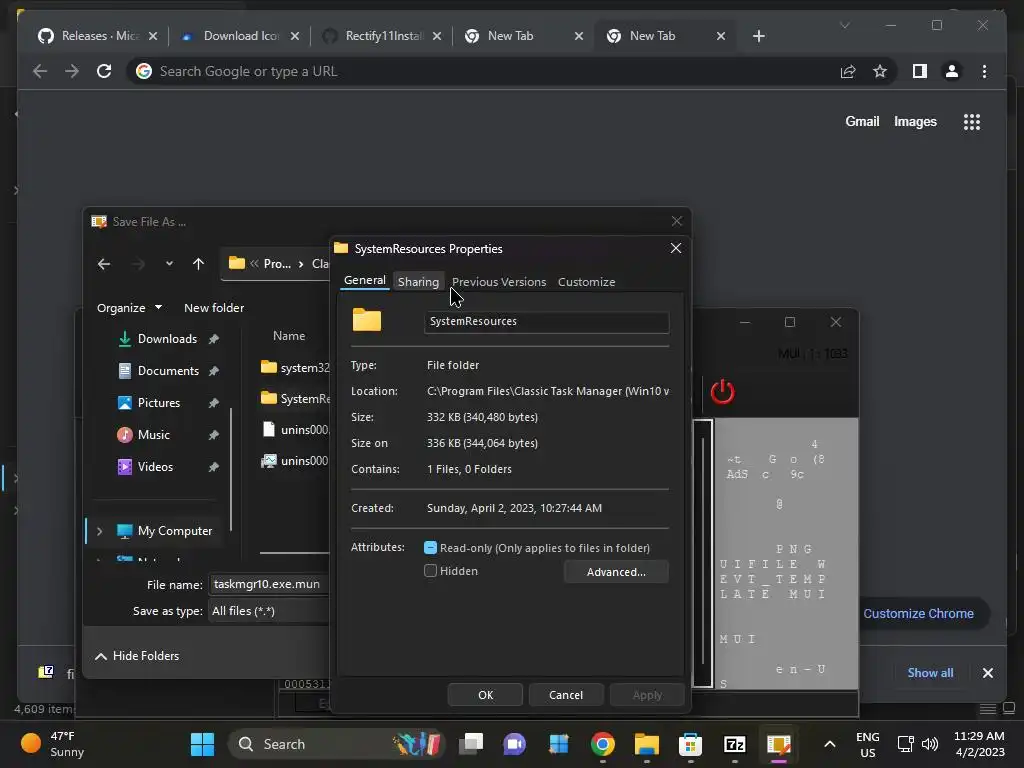Open the Windows Start menu

click(202, 744)
